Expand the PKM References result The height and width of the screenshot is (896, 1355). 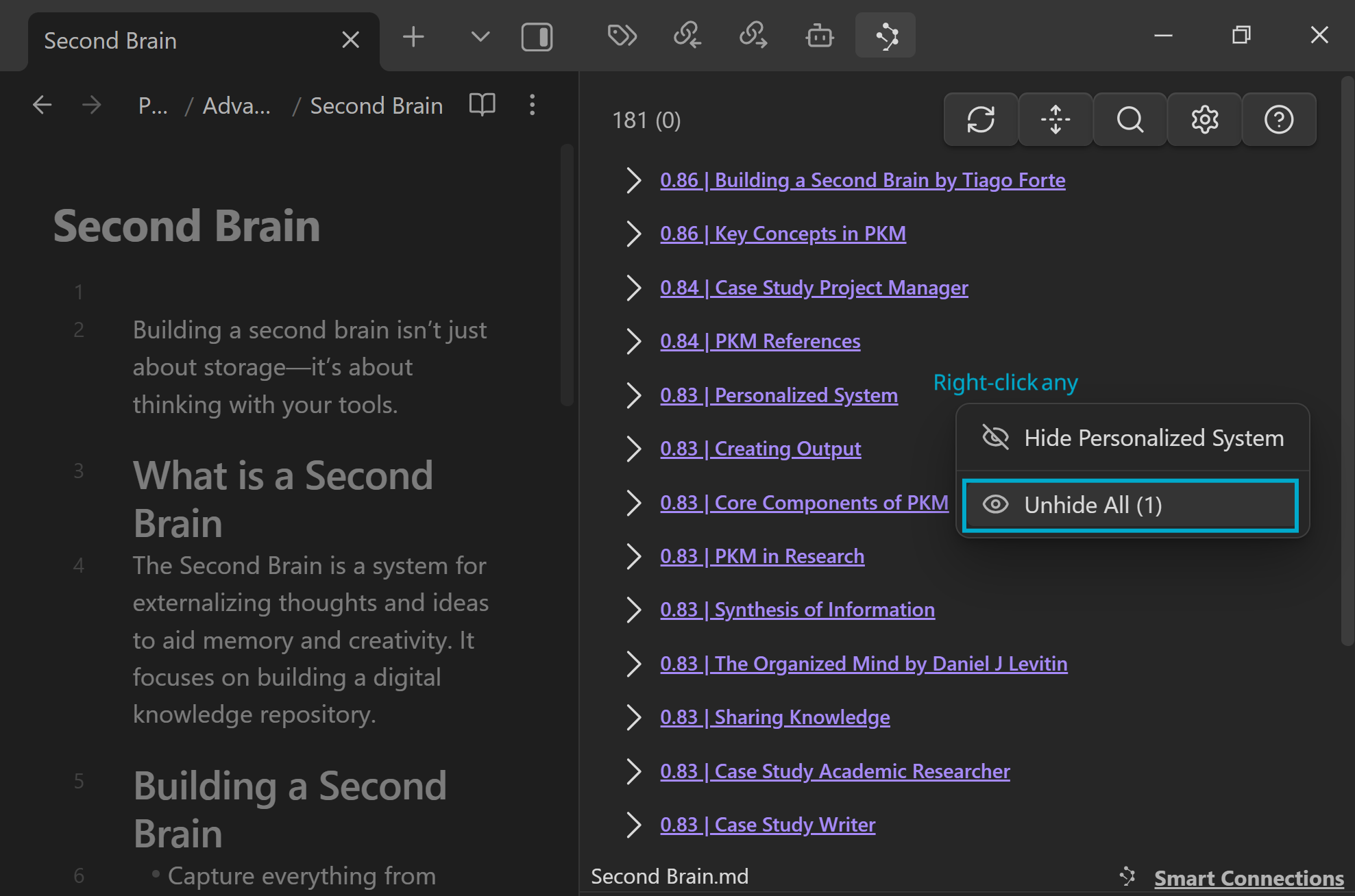(633, 341)
